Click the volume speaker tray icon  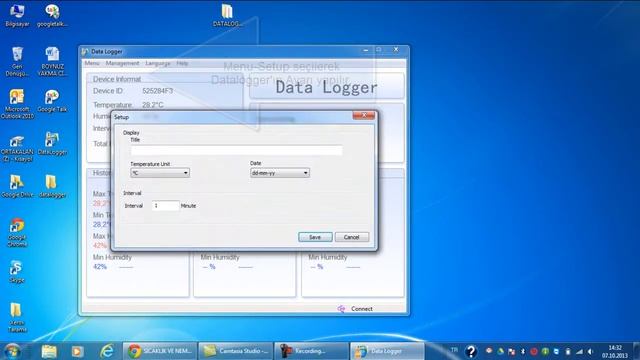[x=590, y=351]
